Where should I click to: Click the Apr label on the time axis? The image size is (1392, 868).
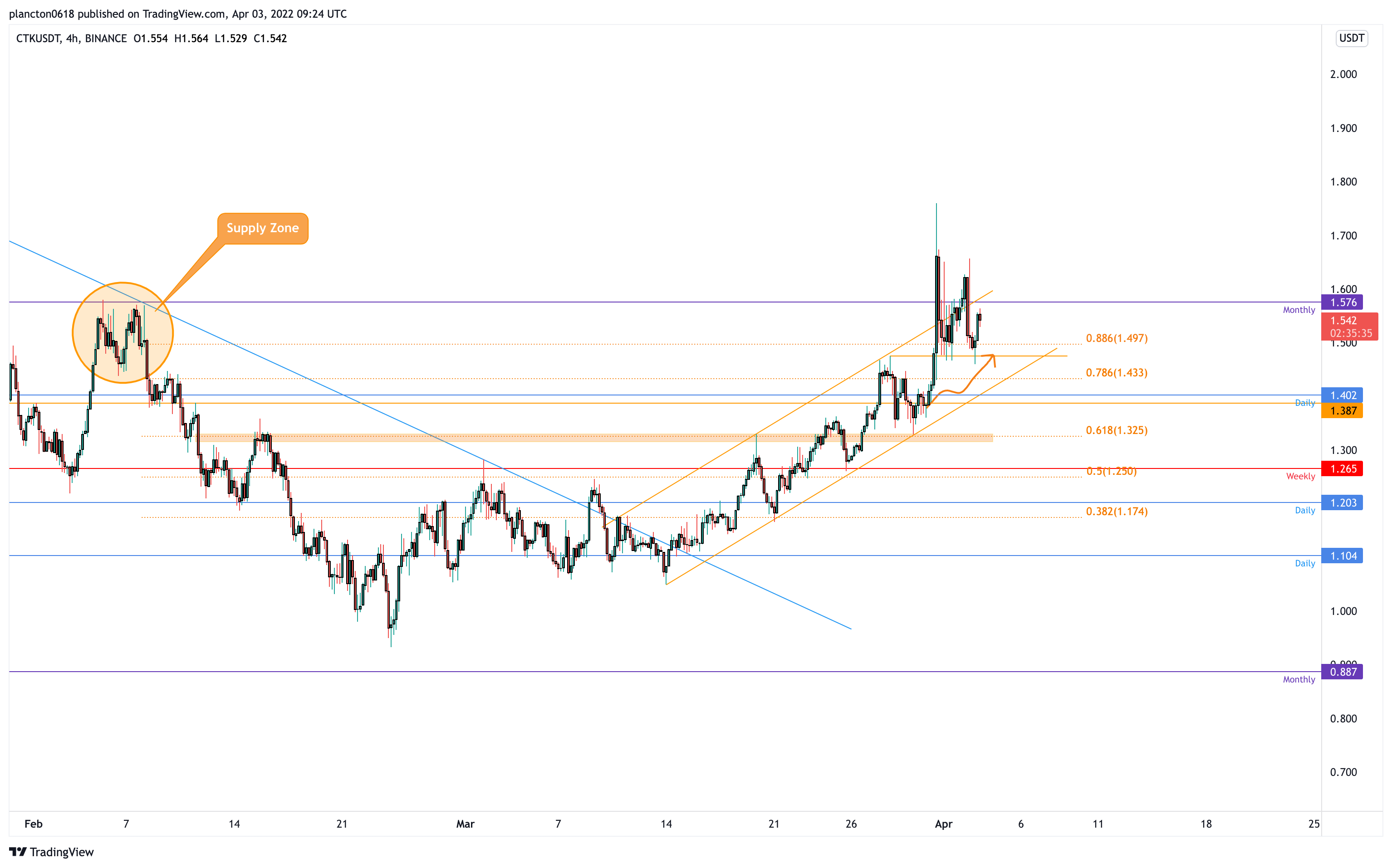click(944, 824)
